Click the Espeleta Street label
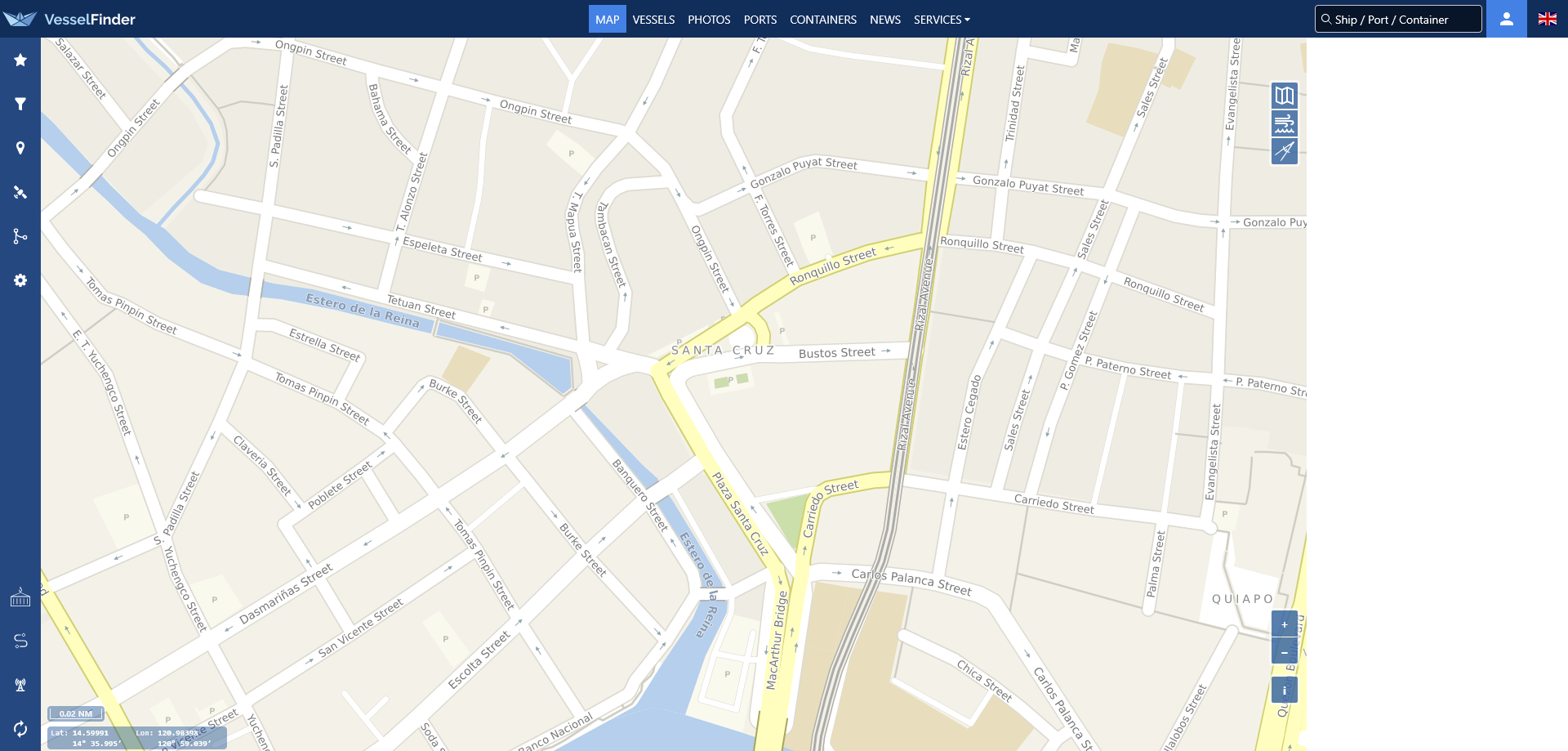 (443, 249)
